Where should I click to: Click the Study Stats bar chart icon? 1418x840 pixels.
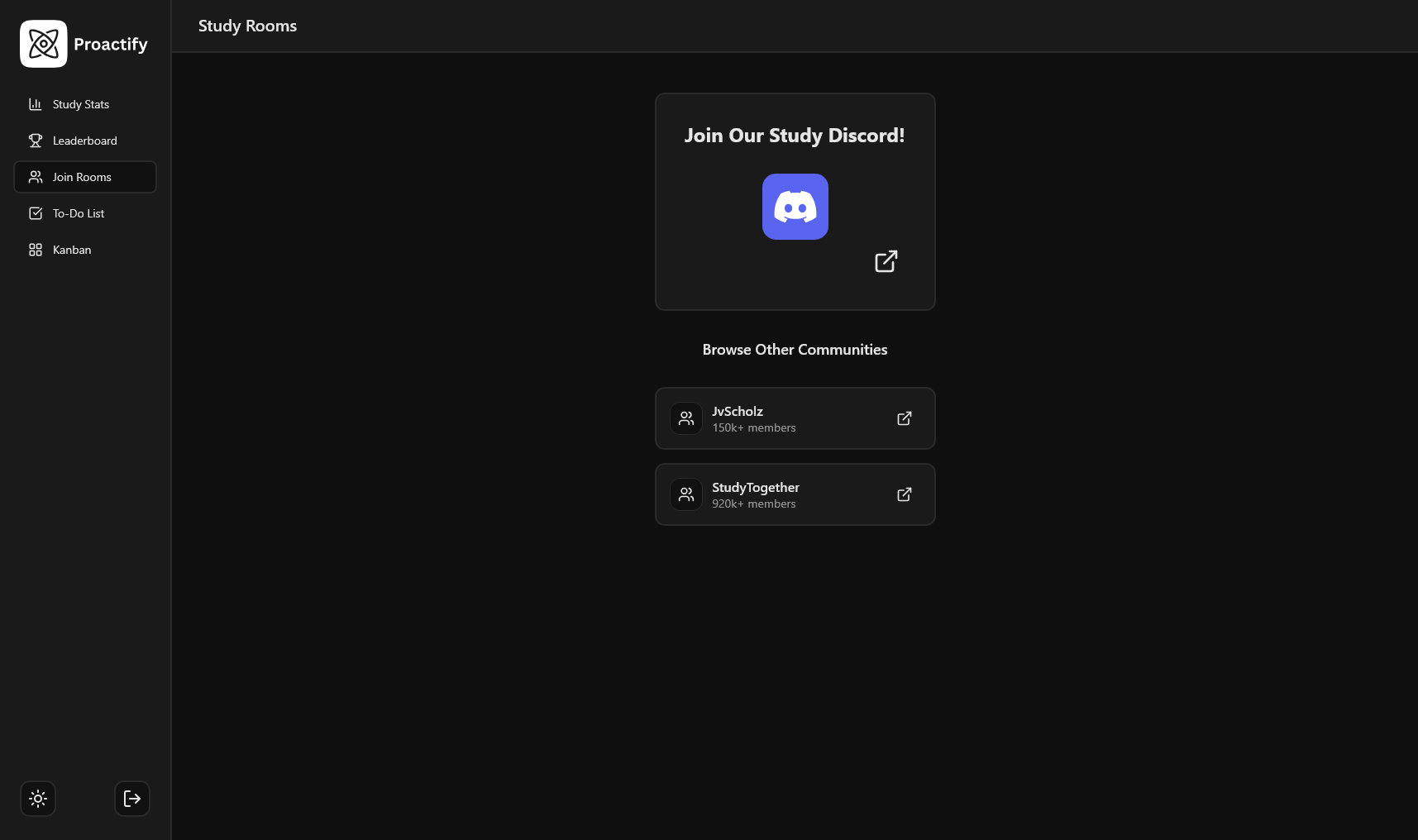coord(36,104)
